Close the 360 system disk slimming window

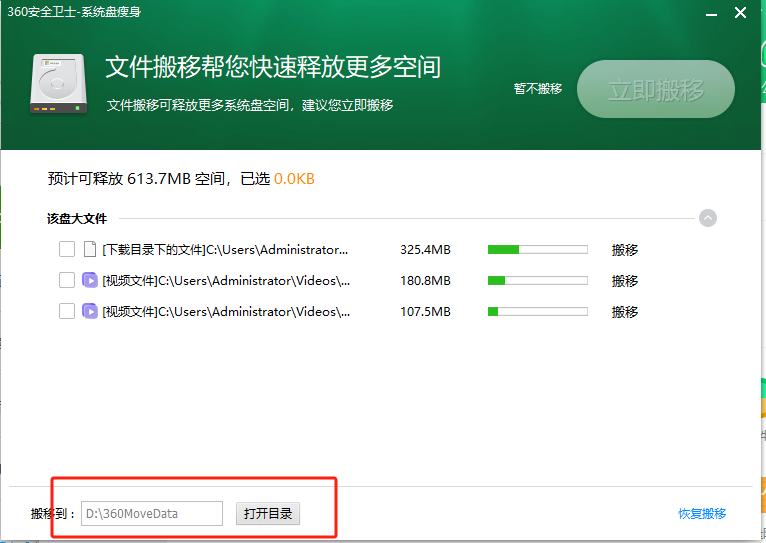741,13
